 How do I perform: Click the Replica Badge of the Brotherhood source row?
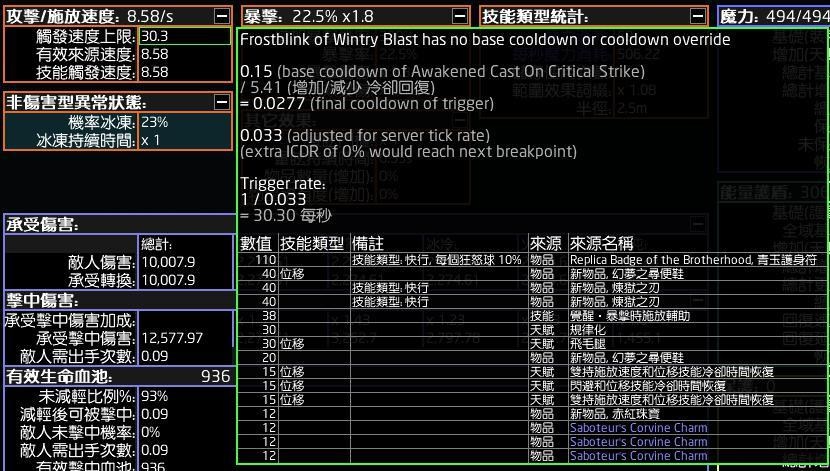click(x=691, y=259)
